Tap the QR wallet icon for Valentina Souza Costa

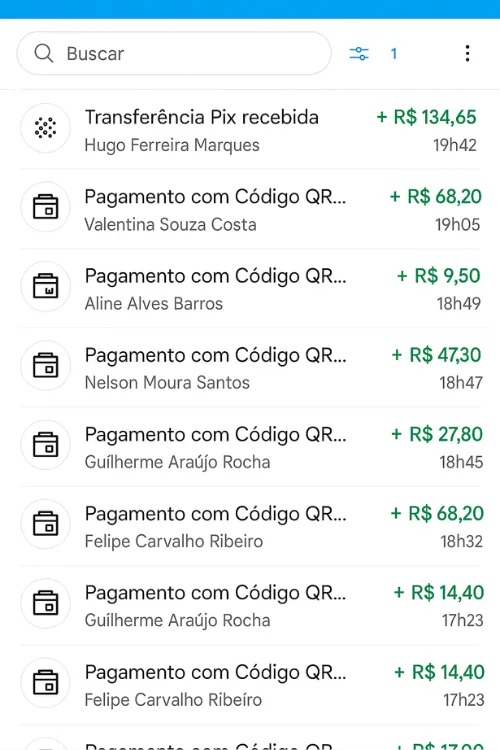[x=45, y=207]
